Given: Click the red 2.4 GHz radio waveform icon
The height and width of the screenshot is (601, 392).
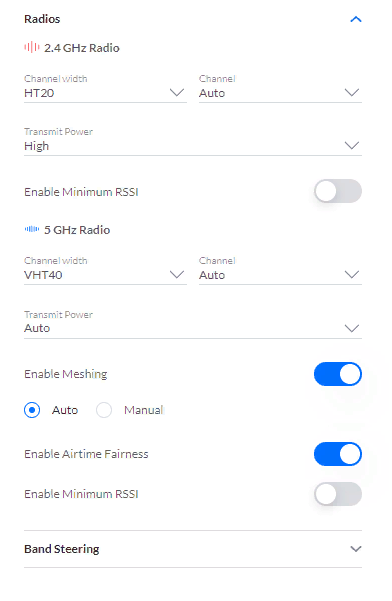Looking at the screenshot, I should (32, 48).
